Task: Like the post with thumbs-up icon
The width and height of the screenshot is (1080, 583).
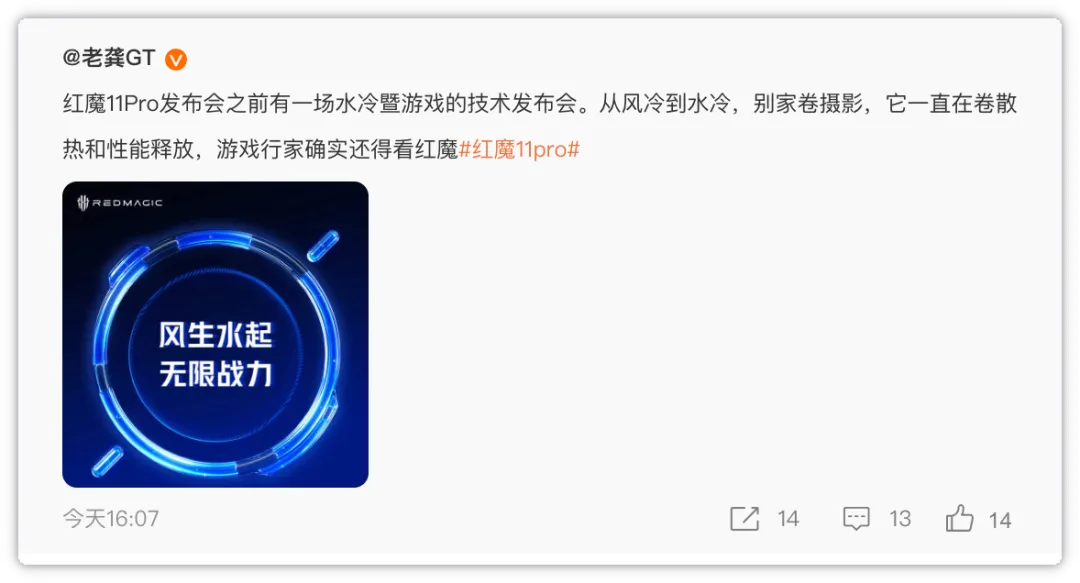Action: pyautogui.click(x=959, y=518)
